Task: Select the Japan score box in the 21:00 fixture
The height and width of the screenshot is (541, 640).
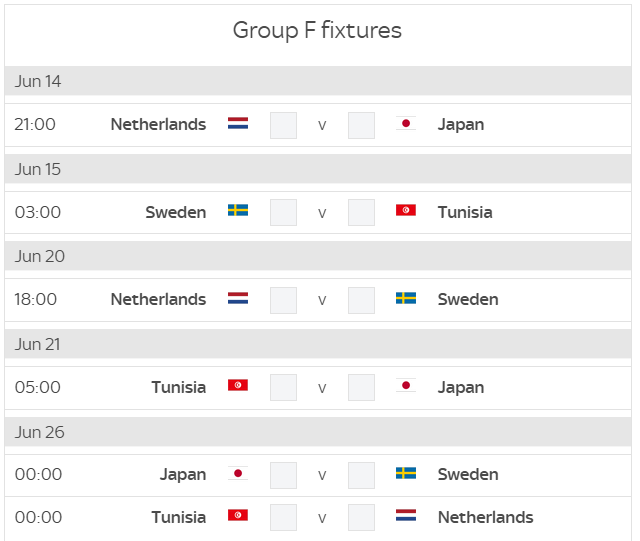Action: point(361,125)
